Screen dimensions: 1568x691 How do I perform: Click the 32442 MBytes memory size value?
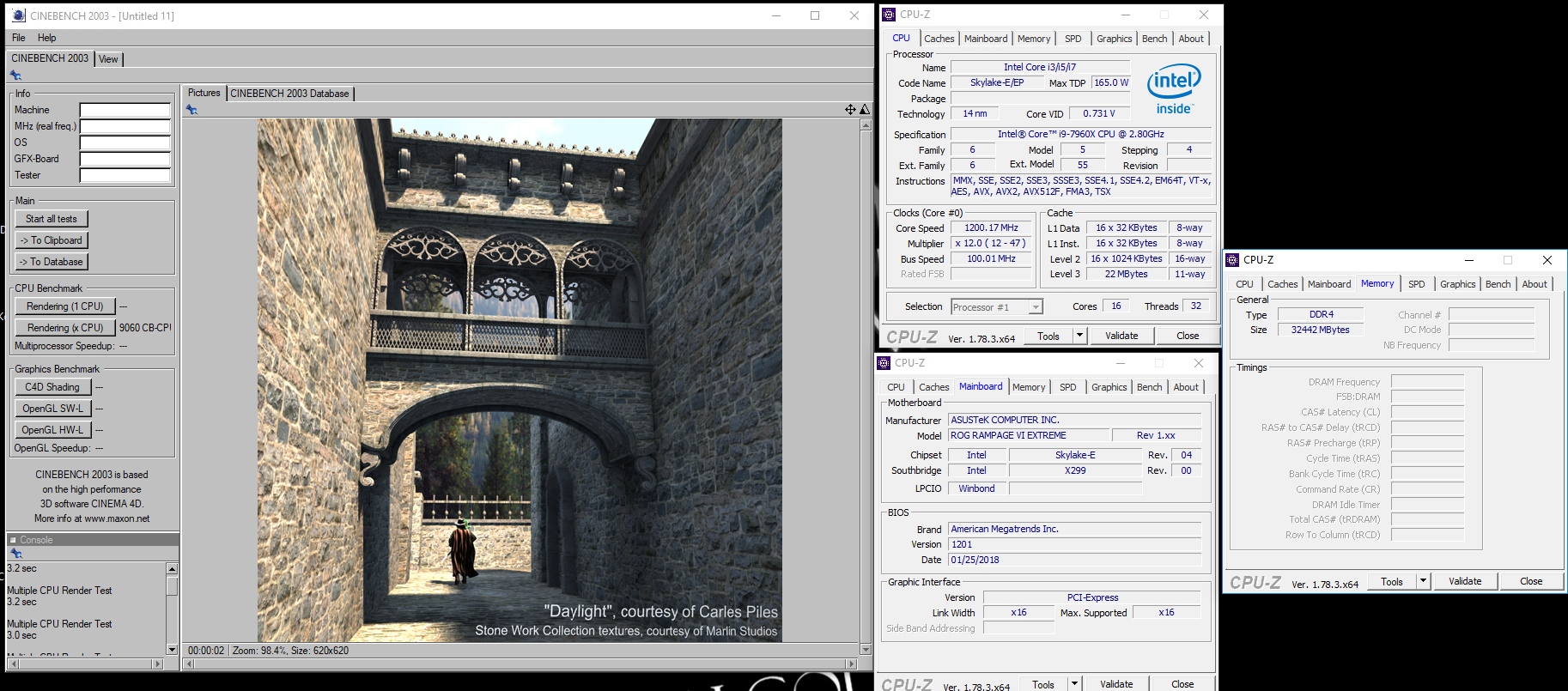point(1321,330)
